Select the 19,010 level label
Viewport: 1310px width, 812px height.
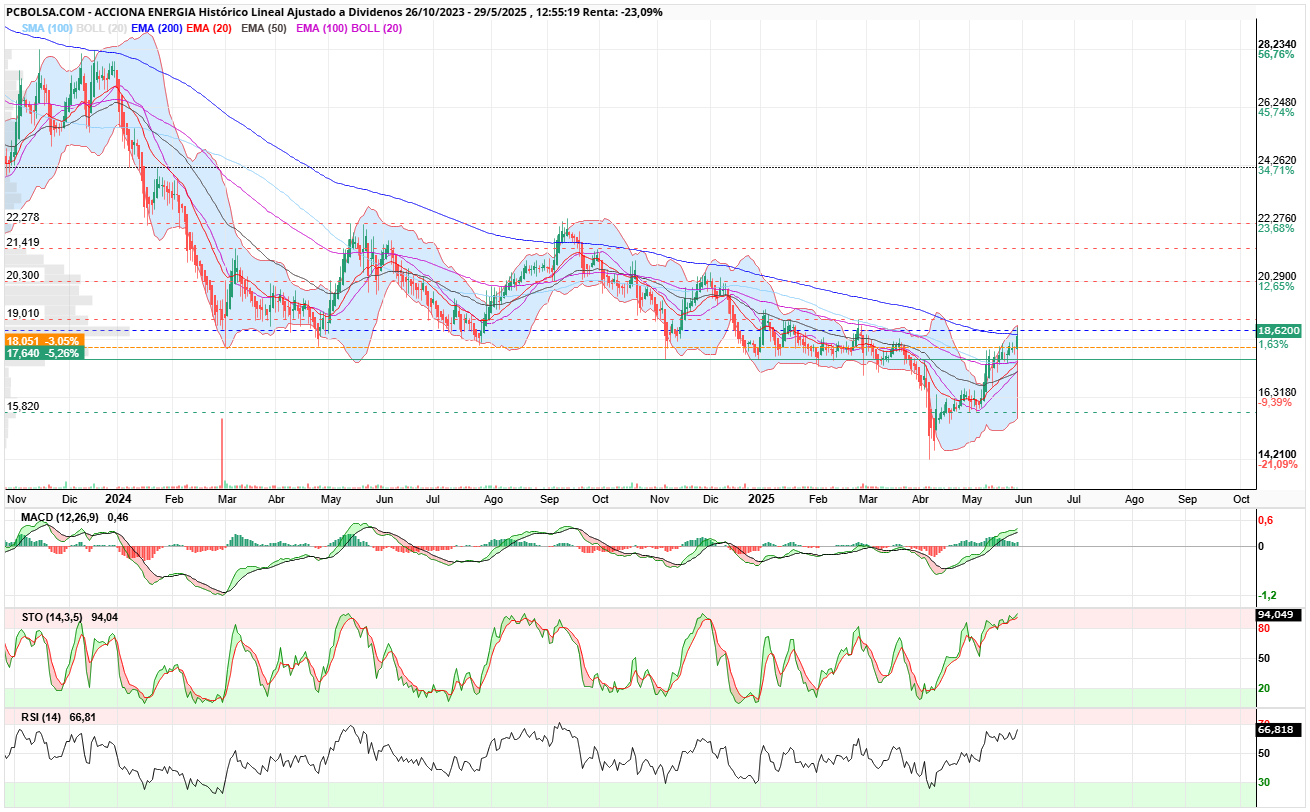[23, 313]
